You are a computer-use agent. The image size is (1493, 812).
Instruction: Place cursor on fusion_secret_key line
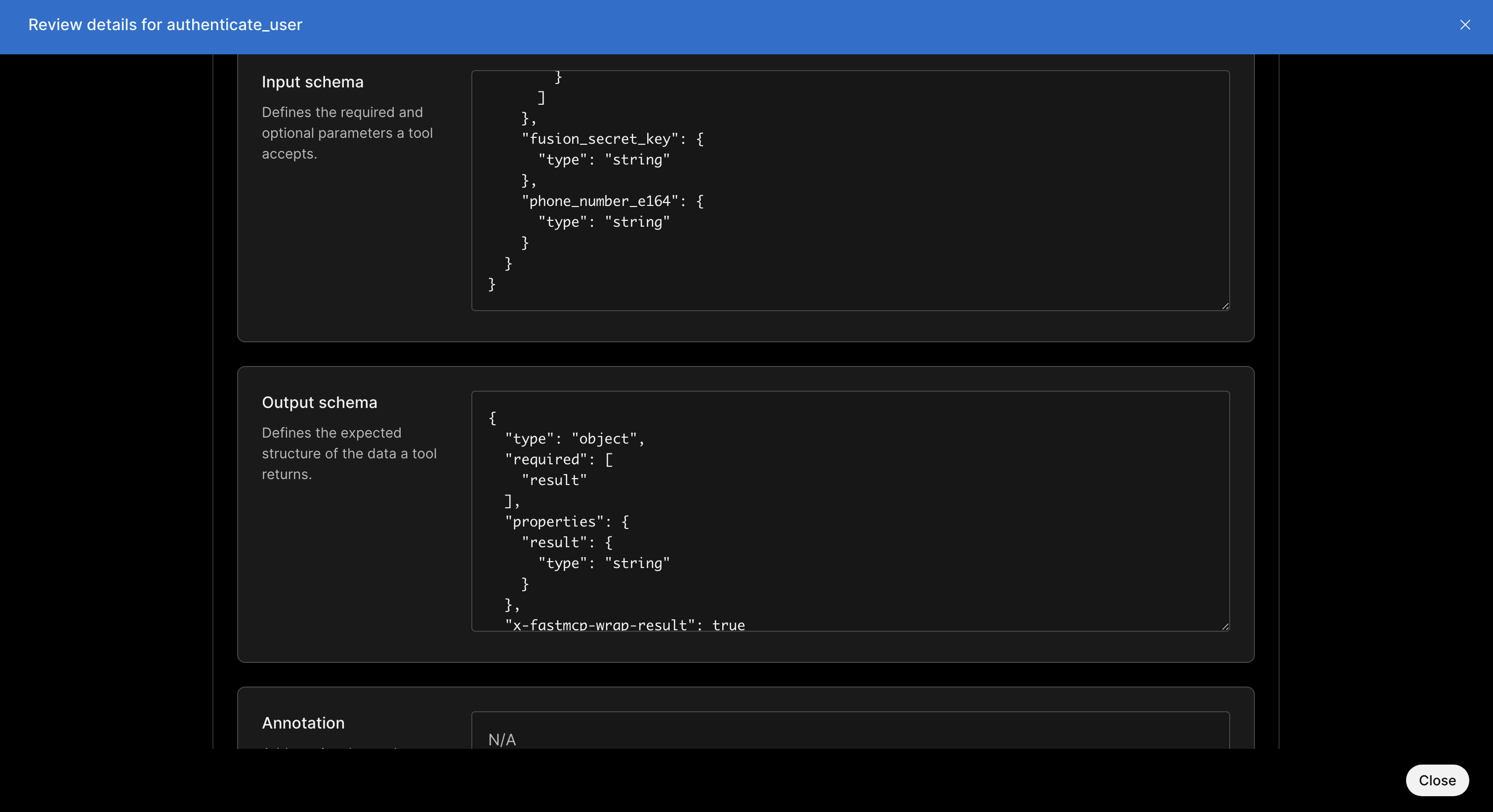(612, 139)
